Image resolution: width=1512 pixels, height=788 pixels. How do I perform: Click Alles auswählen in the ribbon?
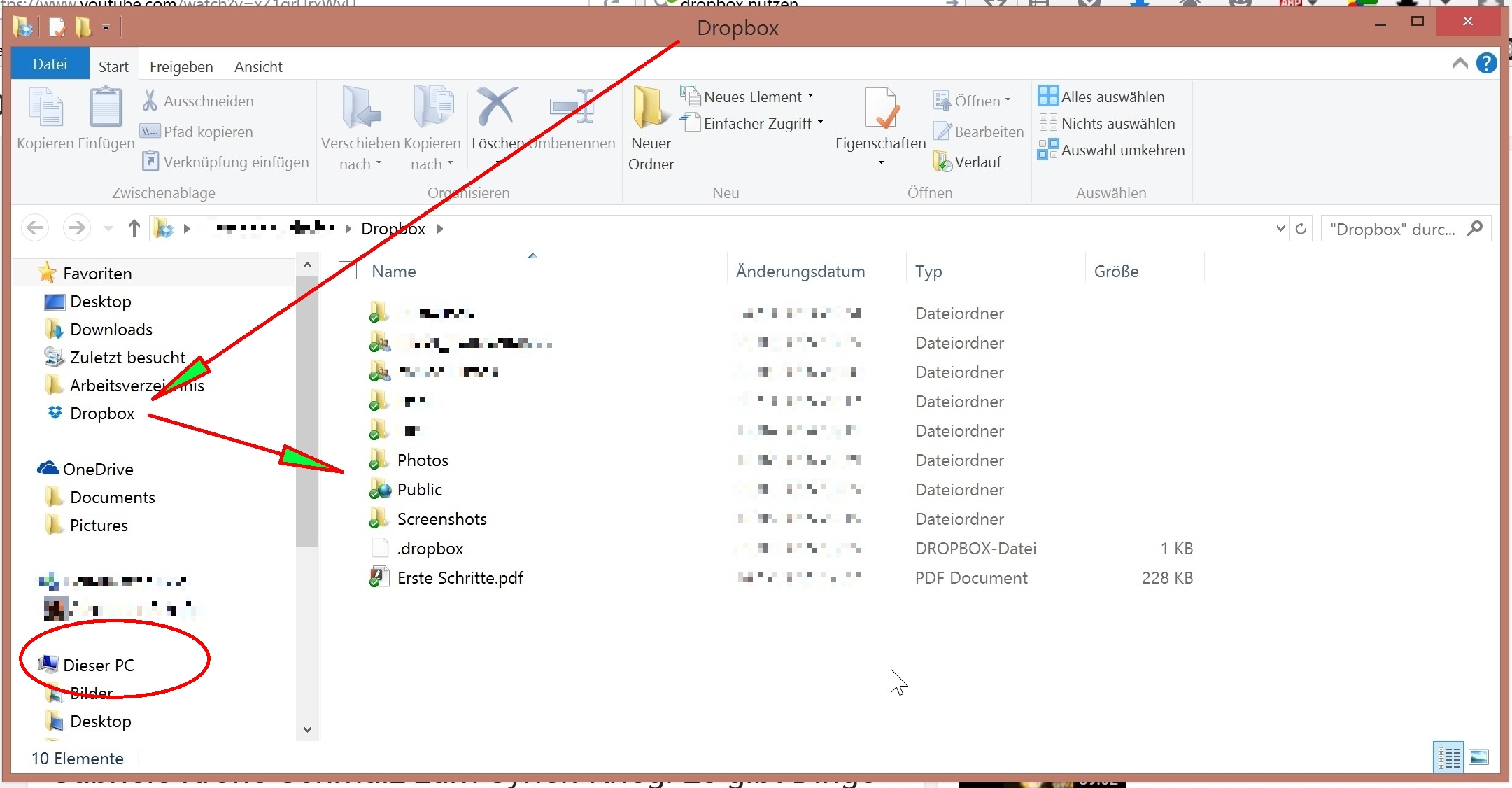tap(1112, 97)
